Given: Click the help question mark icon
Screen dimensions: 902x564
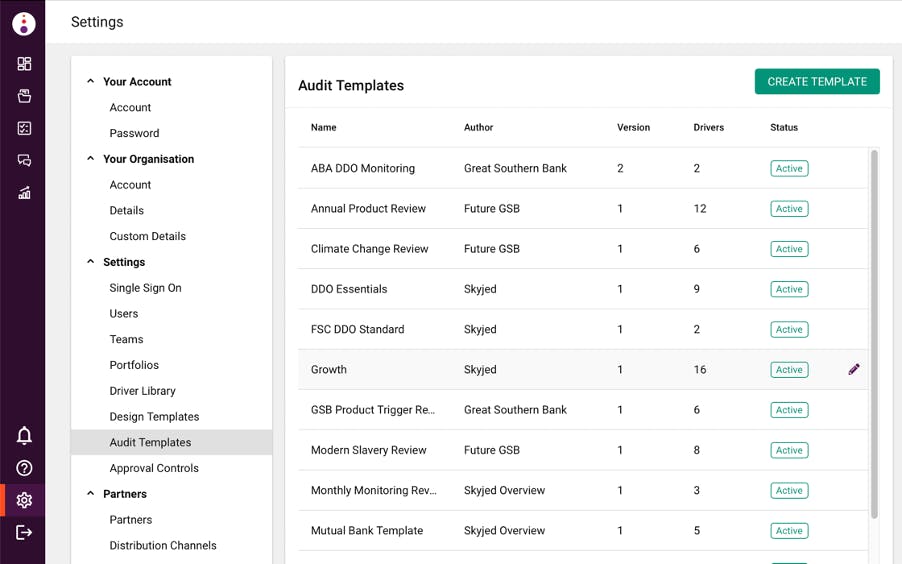Looking at the screenshot, I should coord(24,468).
